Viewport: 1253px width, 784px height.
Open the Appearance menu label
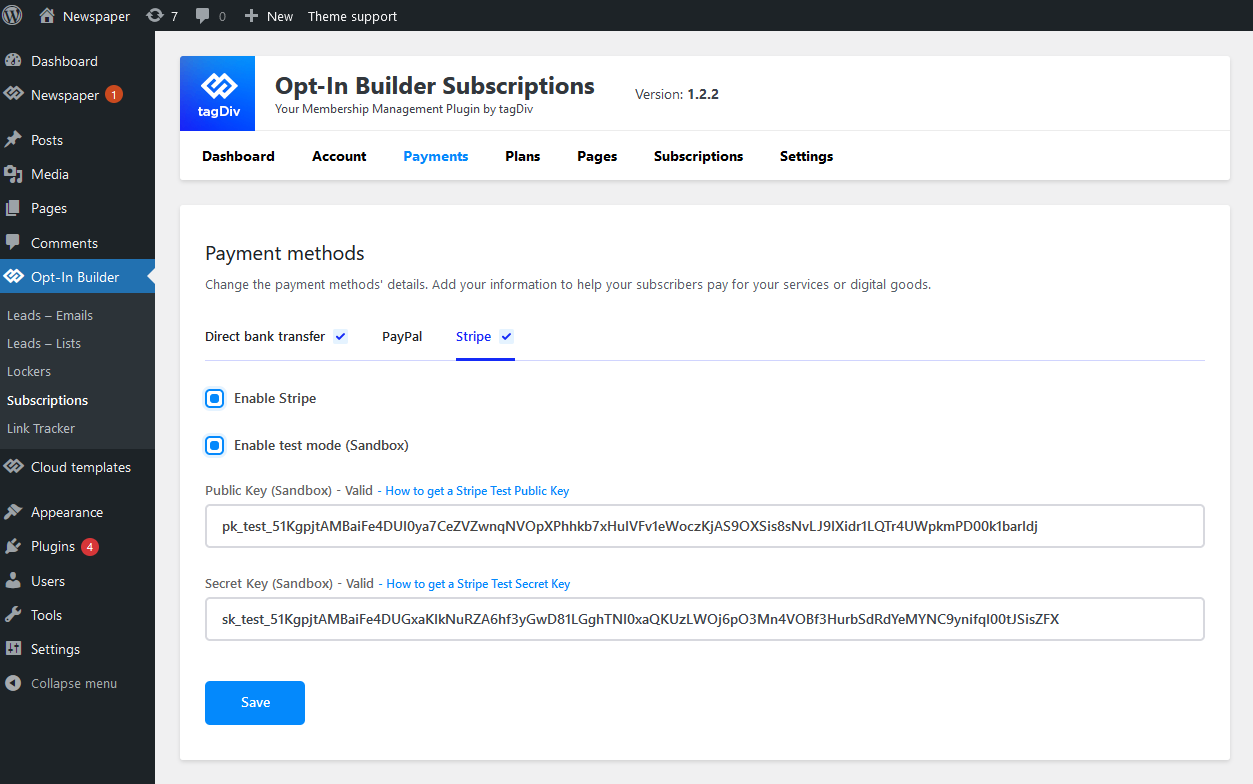[x=67, y=512]
